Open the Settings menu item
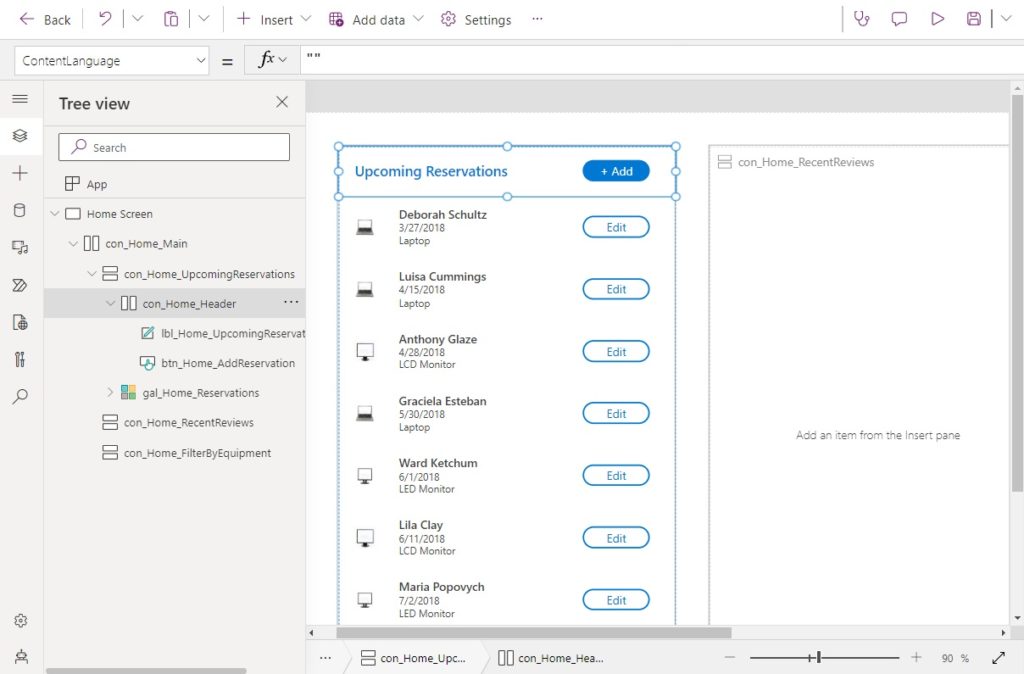1024x674 pixels. tap(476, 19)
